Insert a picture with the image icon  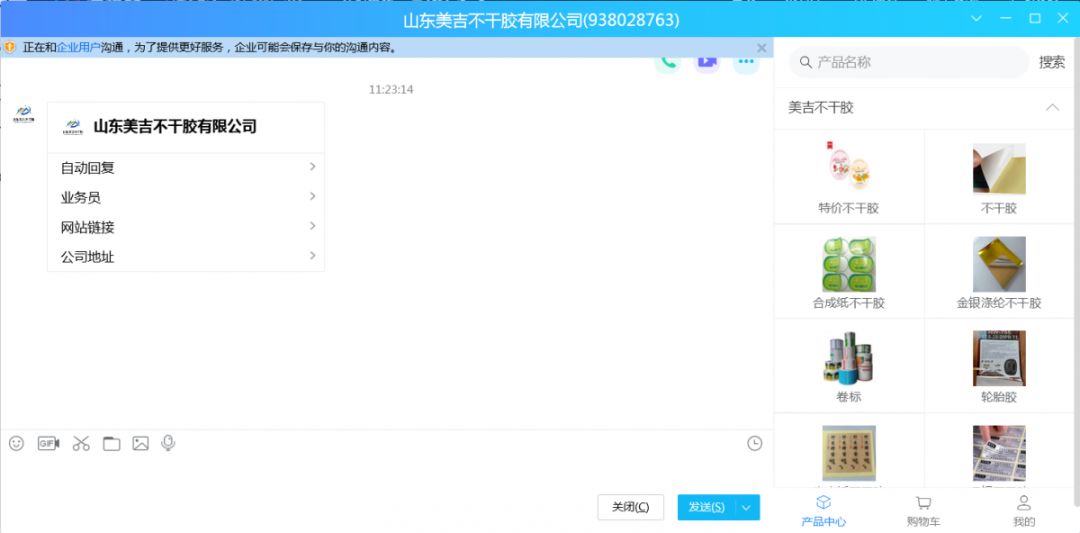(141, 443)
